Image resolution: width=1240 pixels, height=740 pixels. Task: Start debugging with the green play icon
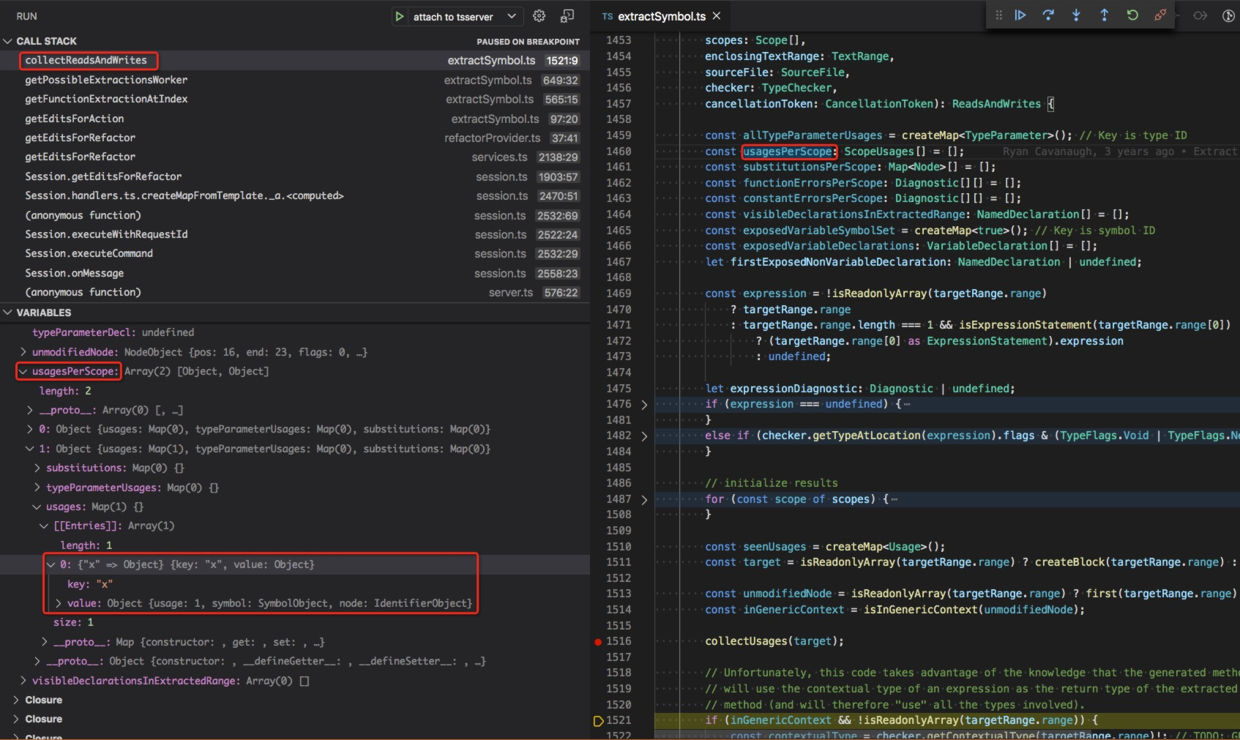tap(400, 15)
